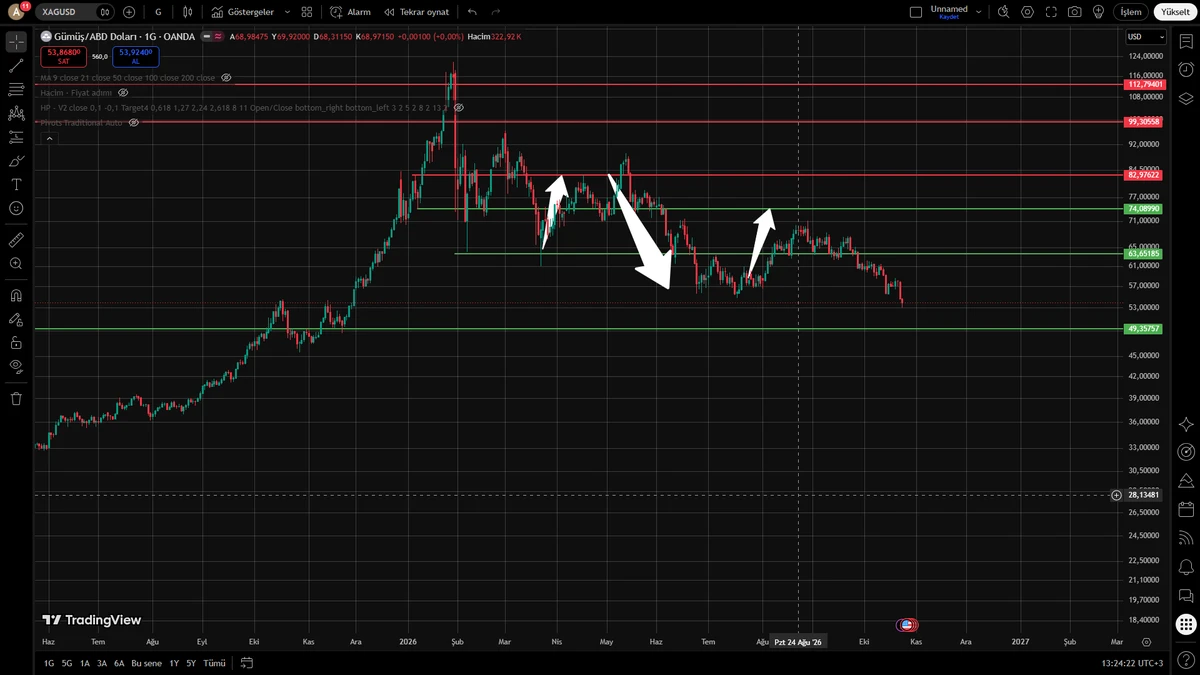This screenshot has height=675, width=1200.
Task: Open quick search icon in top bar
Action: point(1003,12)
